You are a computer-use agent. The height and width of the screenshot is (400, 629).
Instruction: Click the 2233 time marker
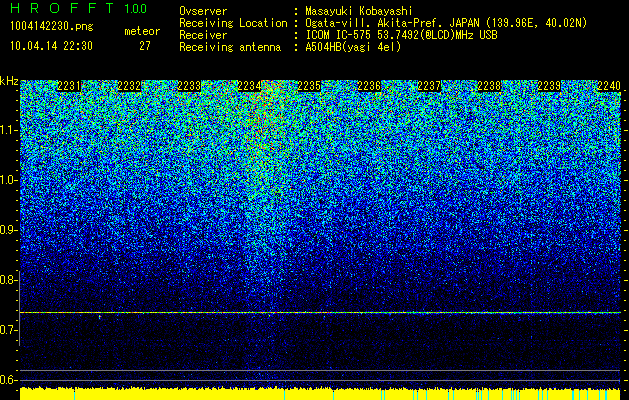[189, 86]
